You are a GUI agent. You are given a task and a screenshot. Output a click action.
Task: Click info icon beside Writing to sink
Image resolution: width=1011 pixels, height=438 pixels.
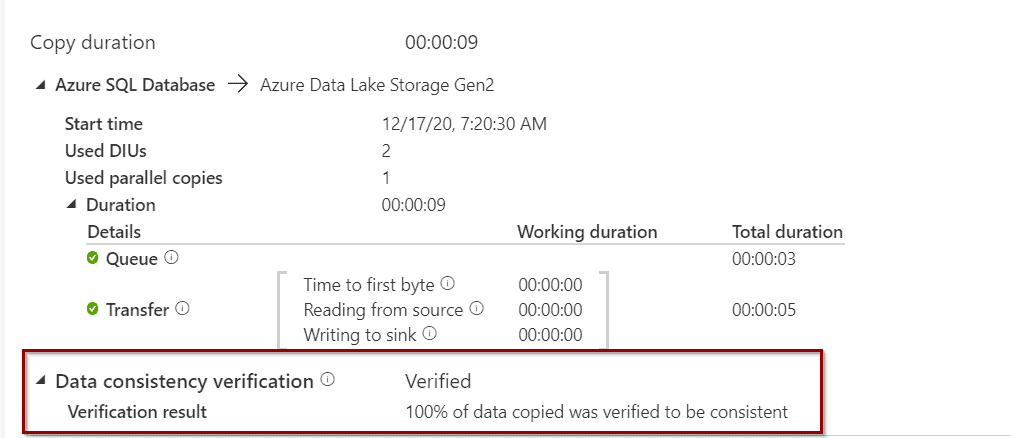pyautogui.click(x=430, y=333)
